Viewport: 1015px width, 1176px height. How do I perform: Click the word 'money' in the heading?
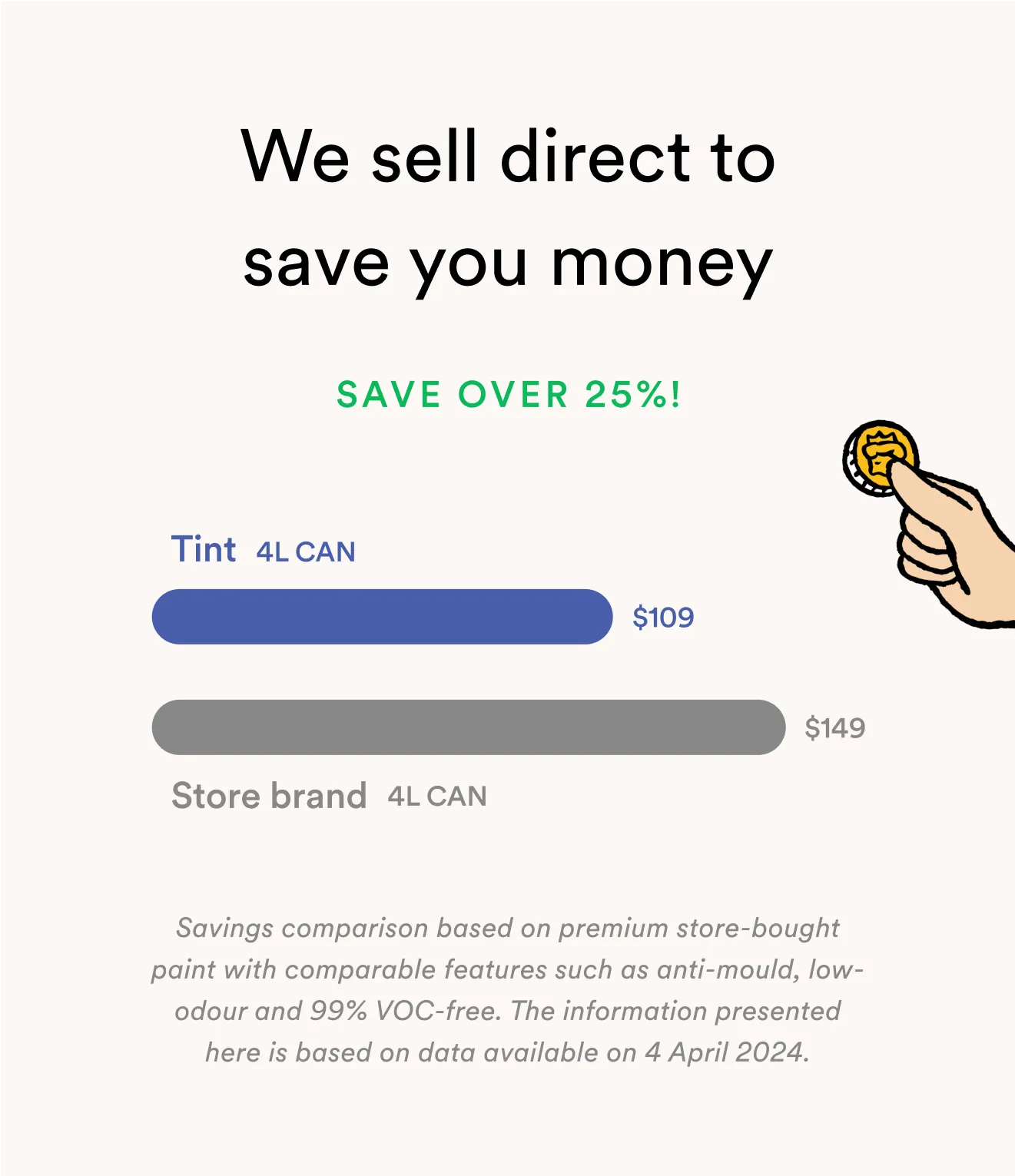coord(662,265)
